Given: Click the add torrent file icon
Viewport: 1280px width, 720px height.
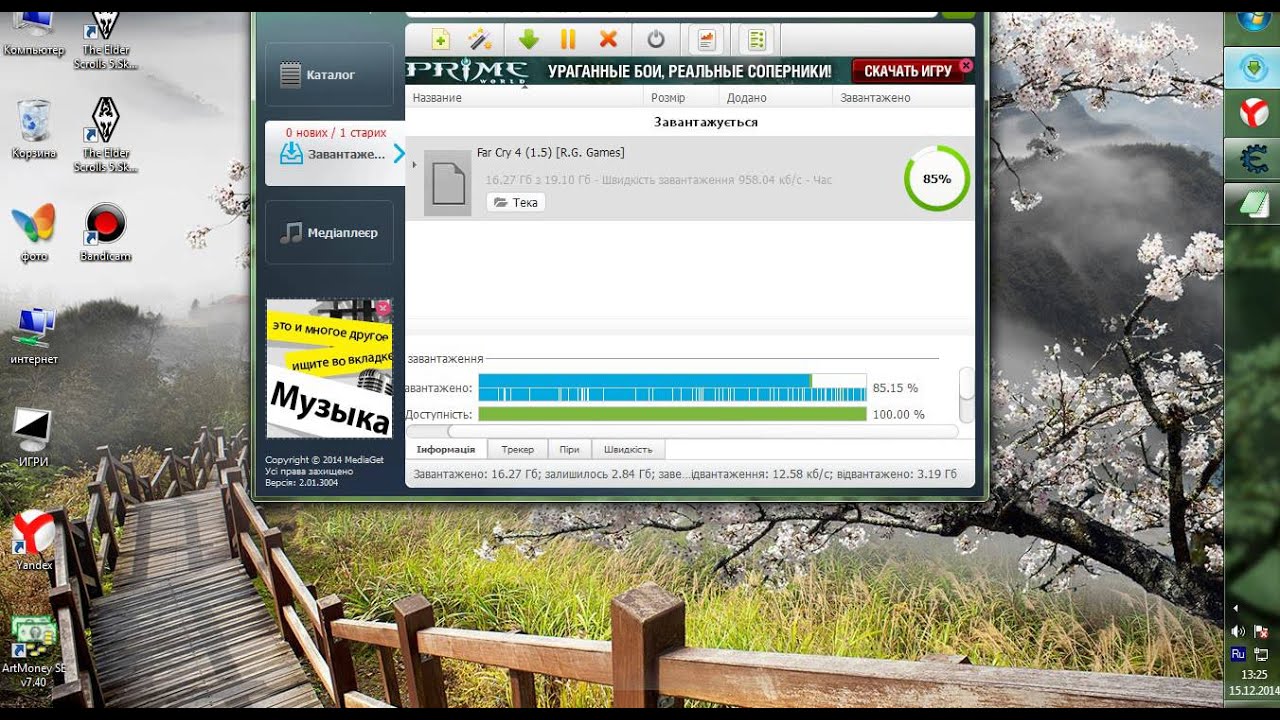Looking at the screenshot, I should pyautogui.click(x=440, y=40).
